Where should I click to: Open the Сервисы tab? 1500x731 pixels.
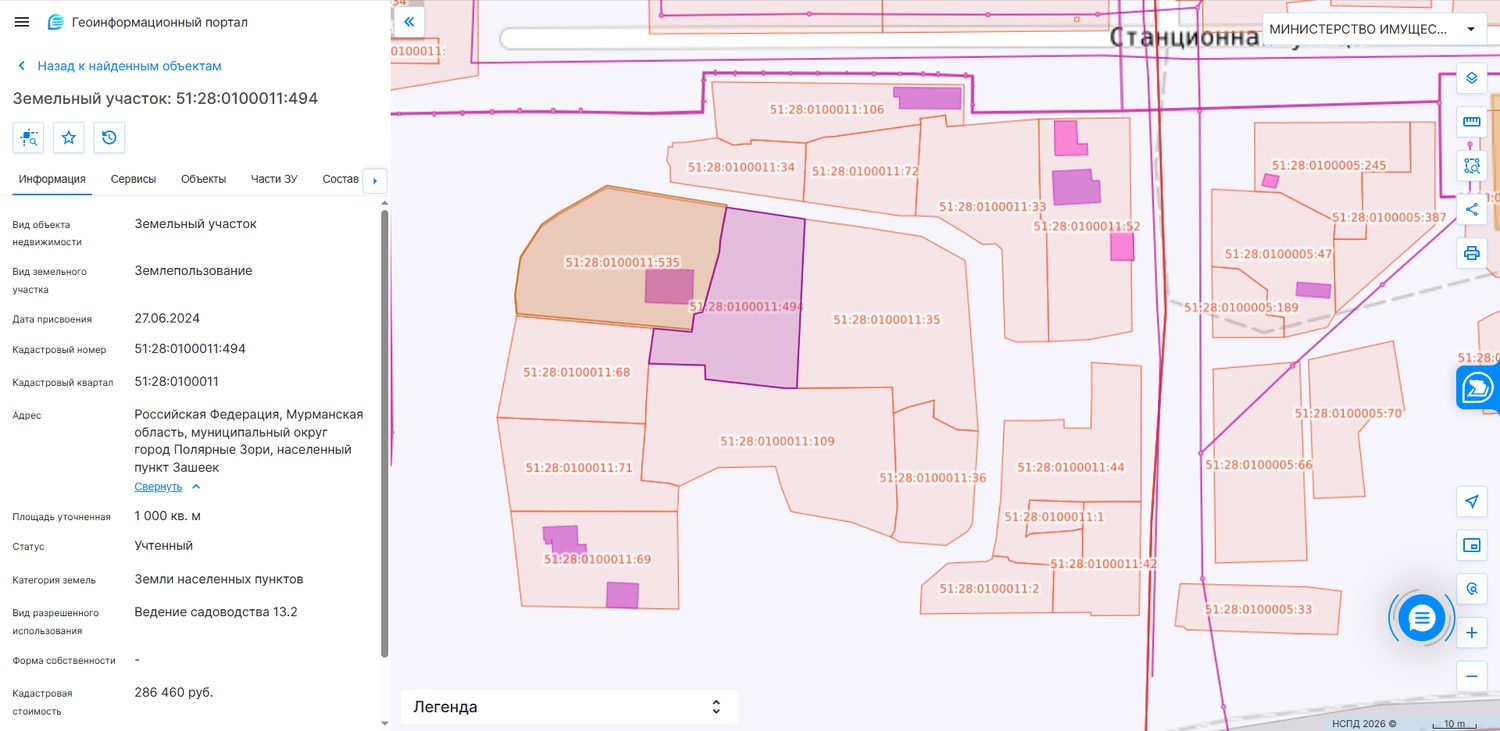133,179
